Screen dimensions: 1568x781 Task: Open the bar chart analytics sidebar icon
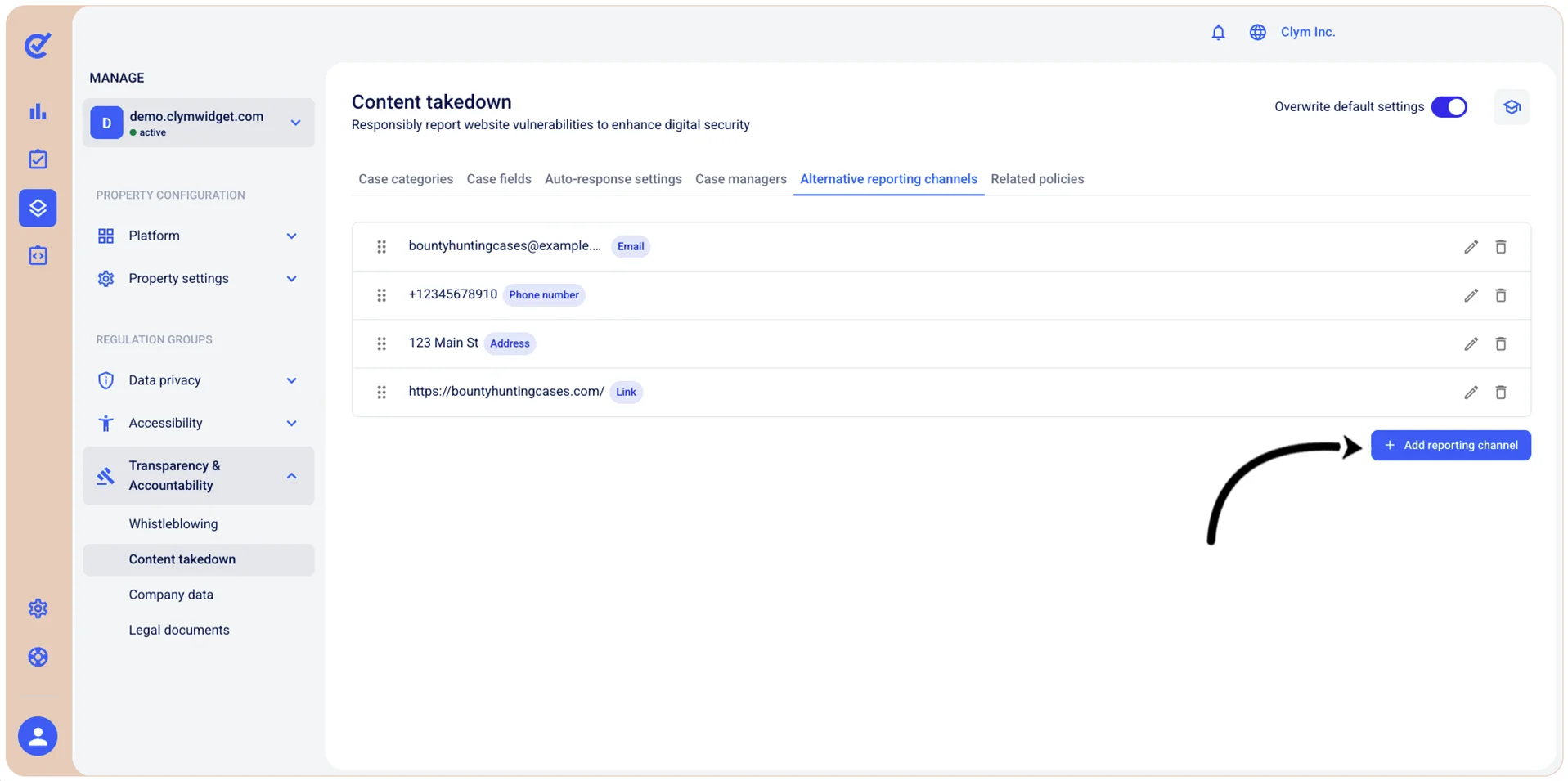(x=38, y=111)
